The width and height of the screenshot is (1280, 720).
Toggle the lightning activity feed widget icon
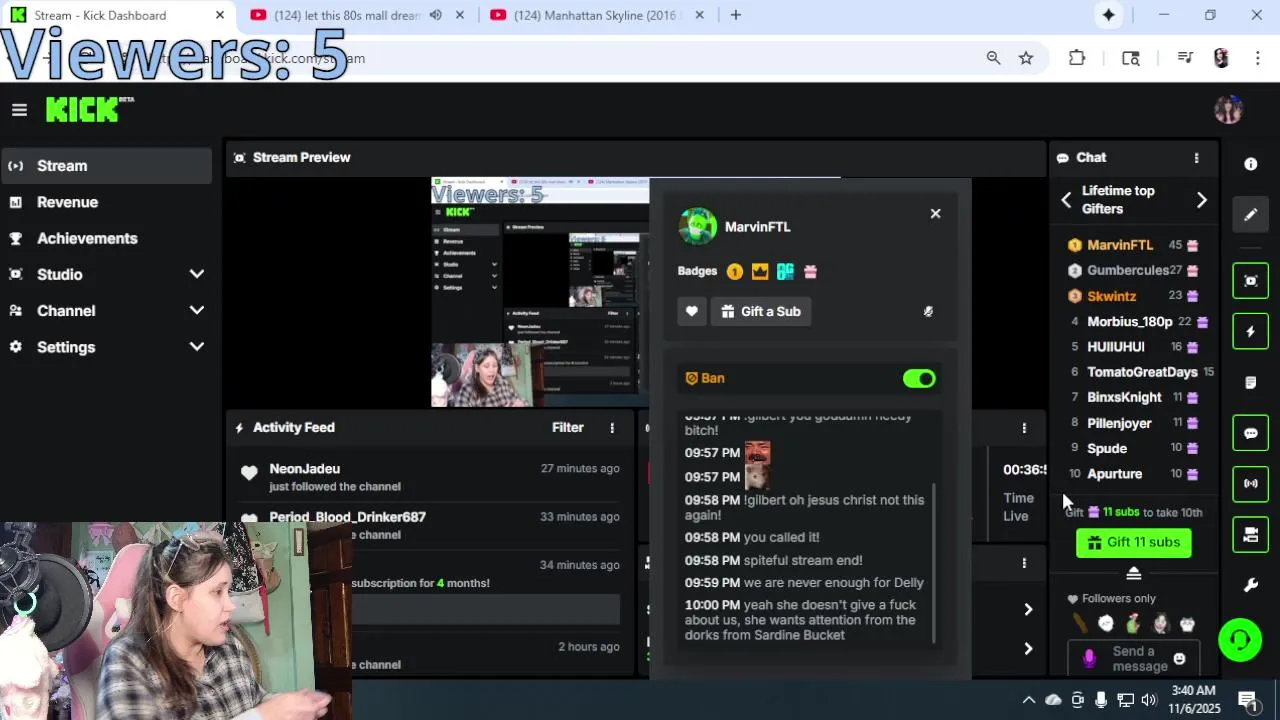pyautogui.click(x=1250, y=332)
